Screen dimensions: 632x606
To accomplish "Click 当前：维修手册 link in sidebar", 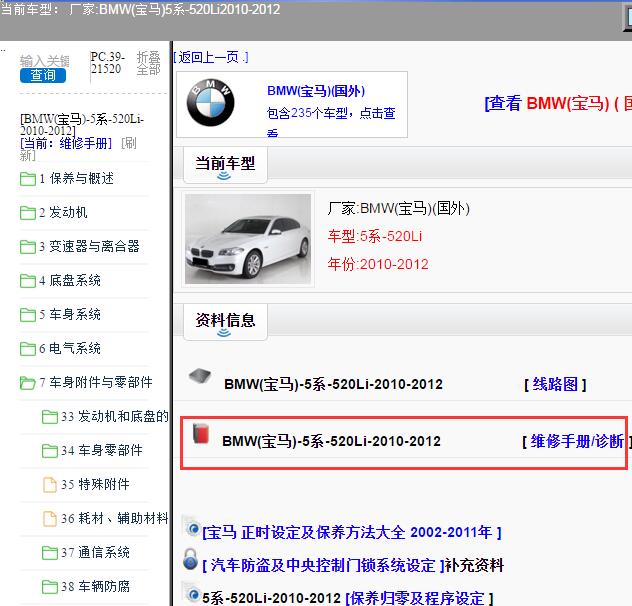I will pyautogui.click(x=66, y=143).
